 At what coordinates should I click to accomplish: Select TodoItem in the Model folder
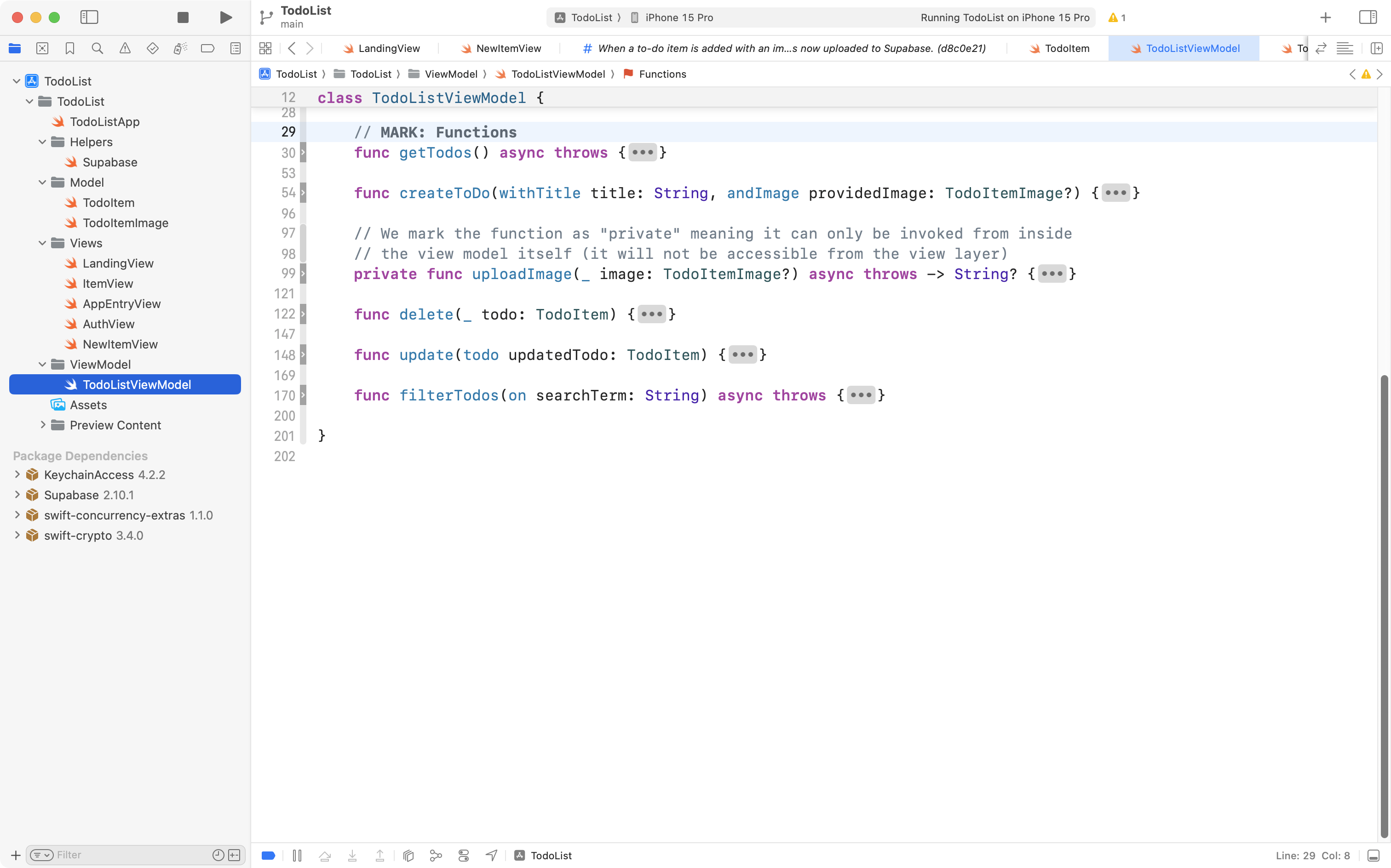tap(109, 202)
